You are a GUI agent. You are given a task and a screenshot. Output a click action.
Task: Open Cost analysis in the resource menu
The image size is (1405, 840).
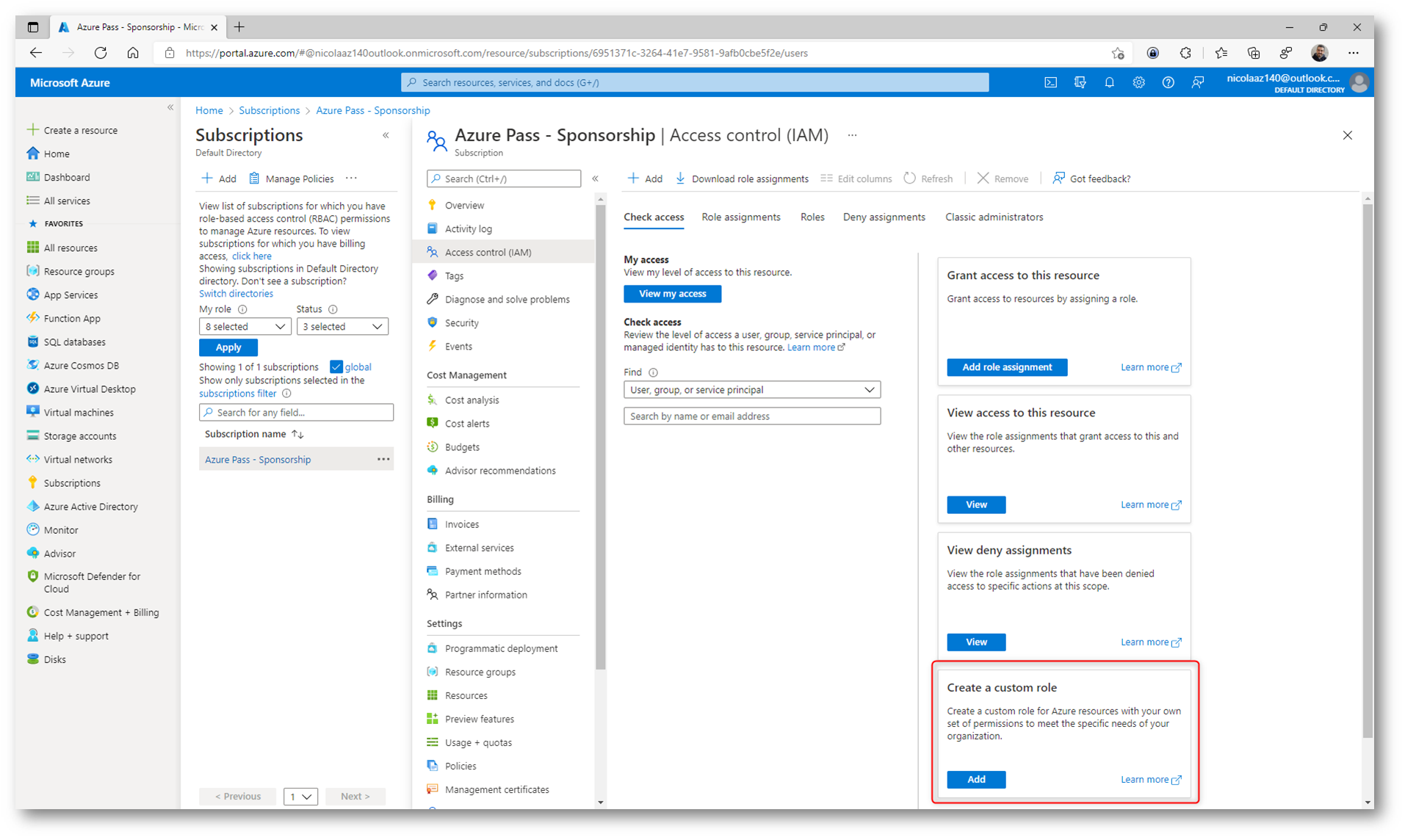point(472,399)
